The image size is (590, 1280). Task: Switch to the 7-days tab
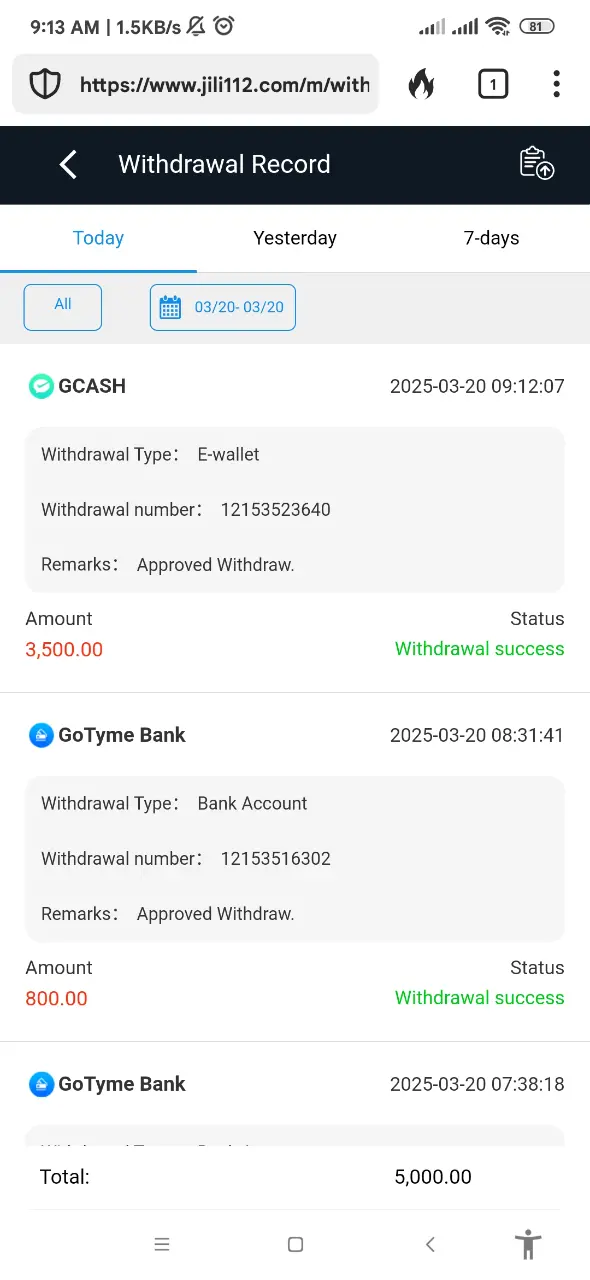492,238
